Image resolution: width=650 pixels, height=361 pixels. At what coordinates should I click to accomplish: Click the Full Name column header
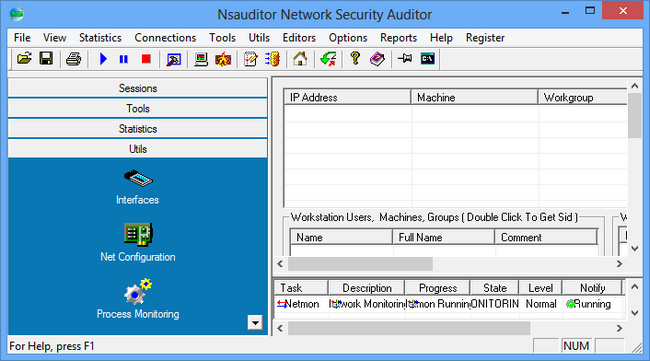443,237
